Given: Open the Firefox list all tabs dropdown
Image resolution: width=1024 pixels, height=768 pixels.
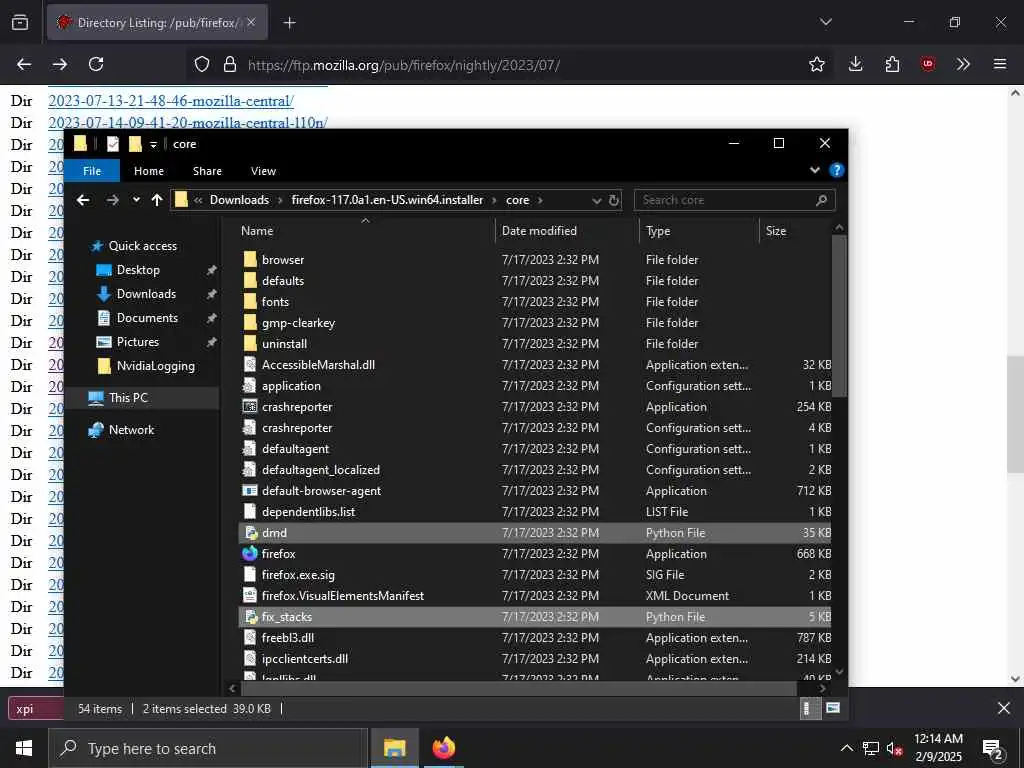Looking at the screenshot, I should coord(825,22).
